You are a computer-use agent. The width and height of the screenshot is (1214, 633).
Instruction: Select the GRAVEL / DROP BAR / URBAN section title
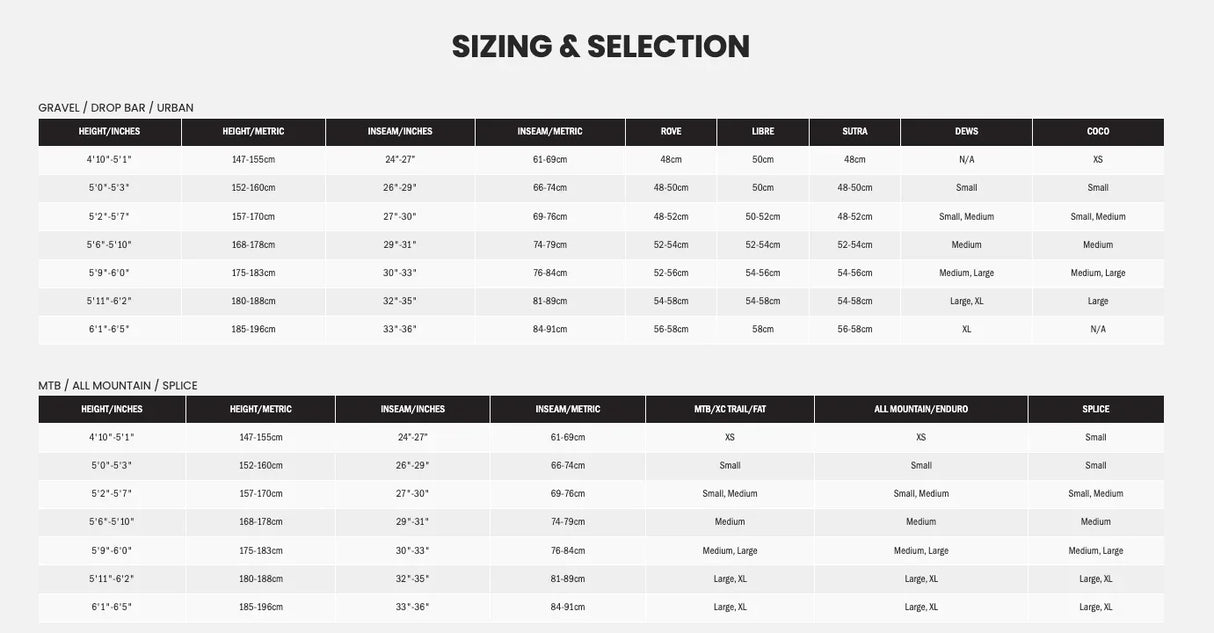point(116,108)
